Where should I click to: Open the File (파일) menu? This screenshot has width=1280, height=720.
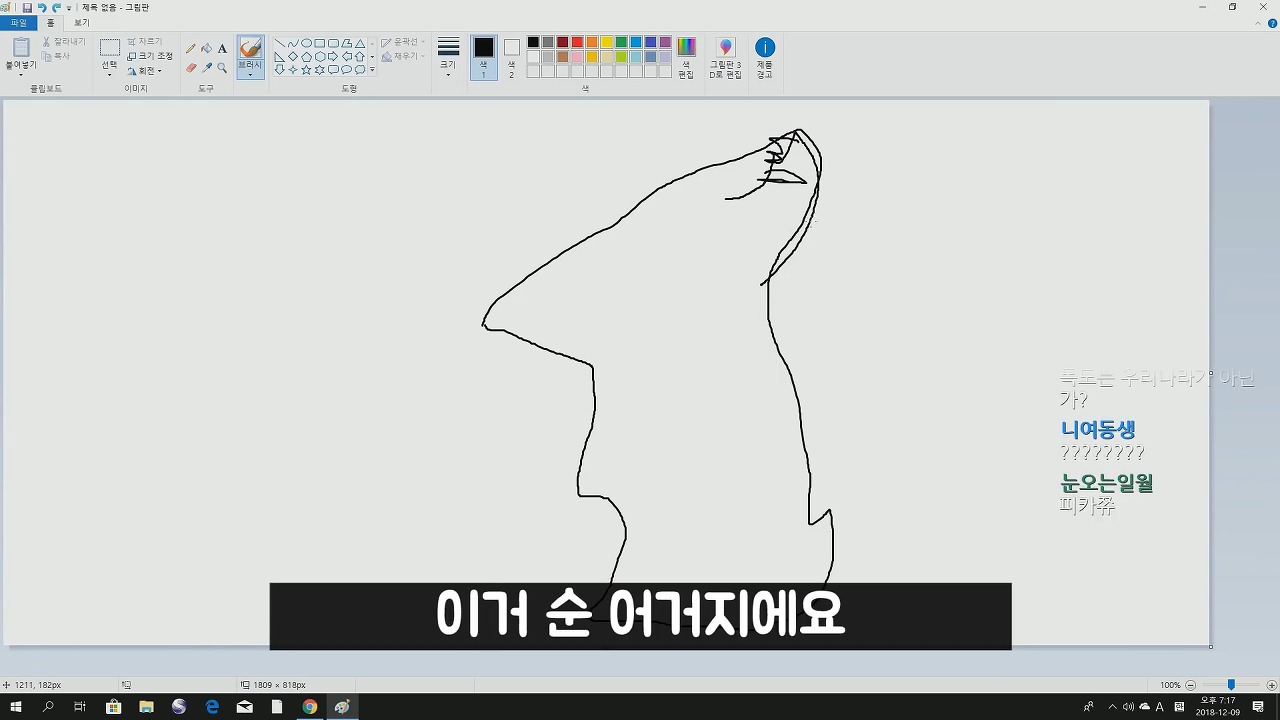(x=19, y=23)
